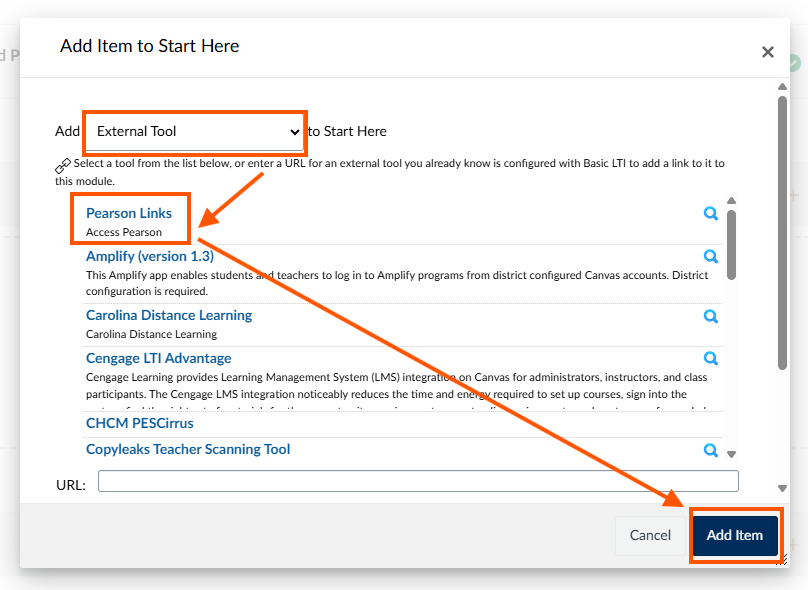Select Cengage LTI Advantage tool
This screenshot has height=590, width=808.
click(x=159, y=358)
